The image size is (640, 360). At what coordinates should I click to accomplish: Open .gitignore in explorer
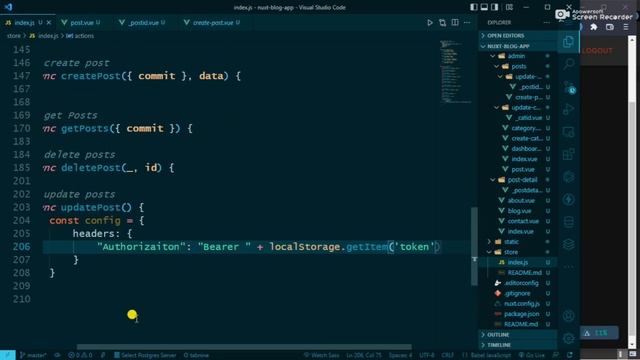coord(517,293)
